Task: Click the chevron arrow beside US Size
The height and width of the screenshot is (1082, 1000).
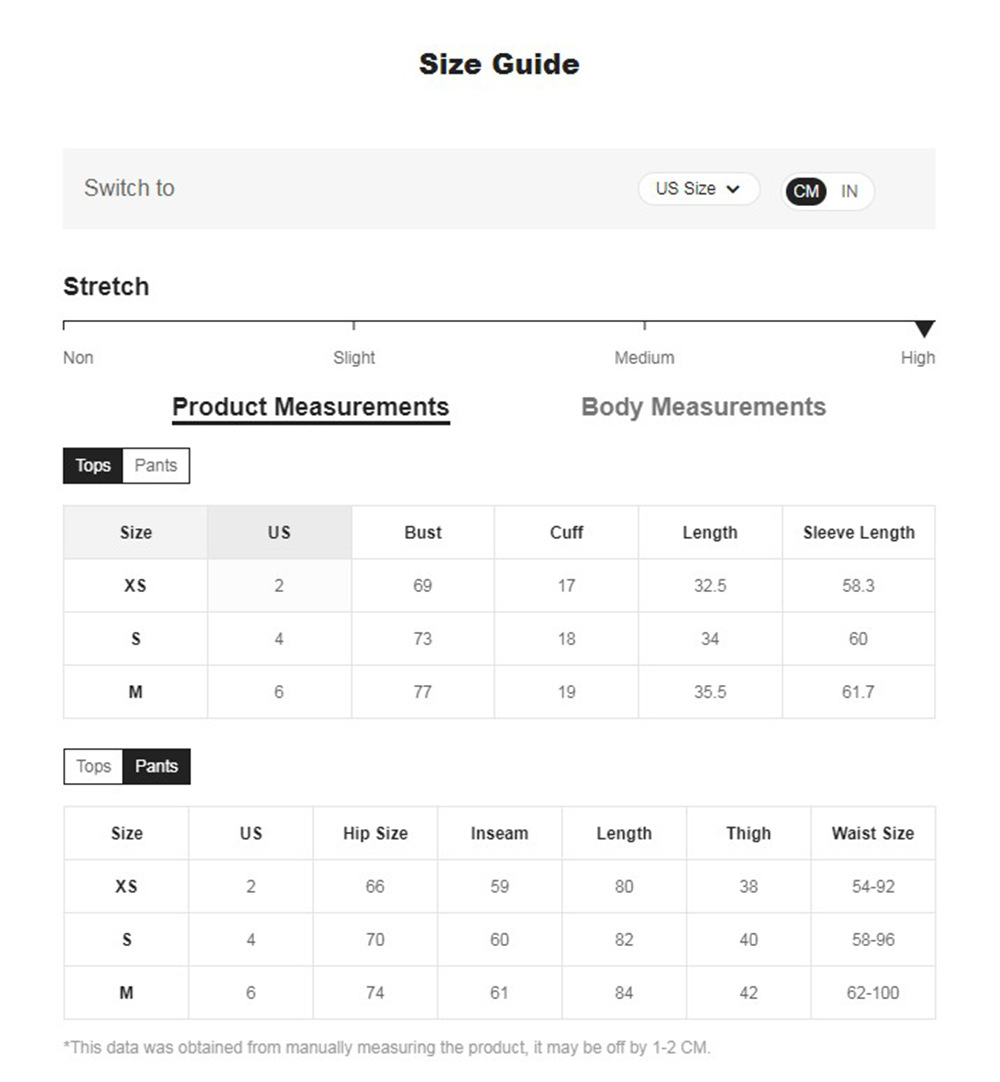Action: [733, 189]
